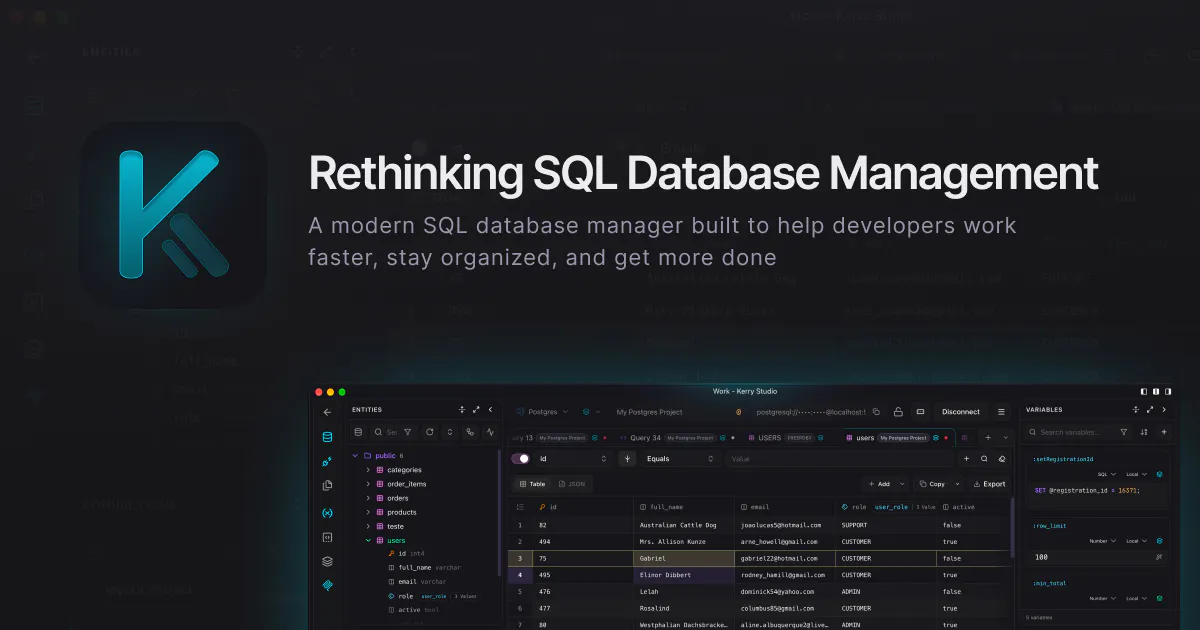Collapse the Entities panel with the left chevron
This screenshot has width=1200, height=630.
(x=490, y=409)
